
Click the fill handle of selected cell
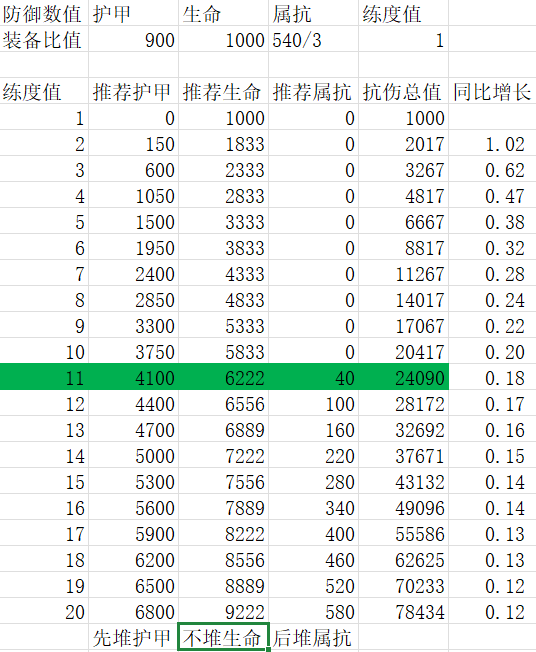(269, 650)
